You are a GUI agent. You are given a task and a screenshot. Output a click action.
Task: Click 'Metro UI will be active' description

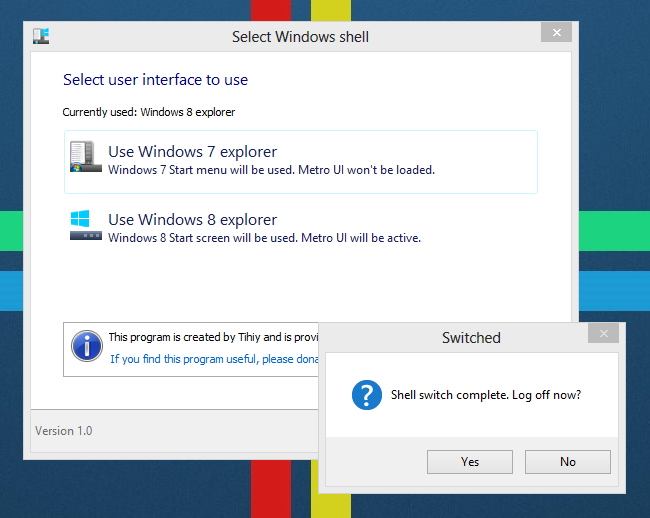pyautogui.click(x=361, y=238)
